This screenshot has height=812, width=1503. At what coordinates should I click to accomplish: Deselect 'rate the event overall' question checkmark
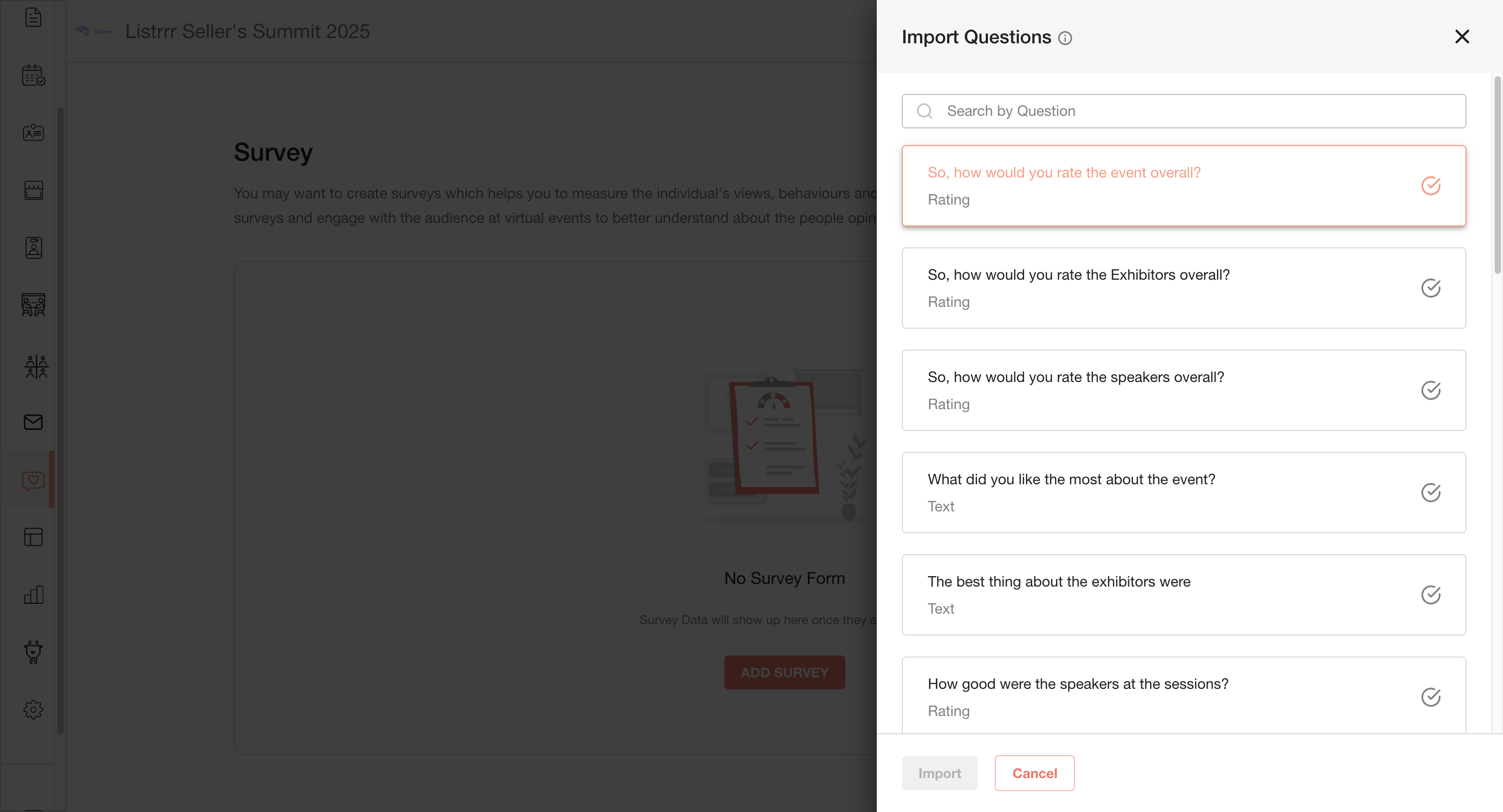click(x=1430, y=185)
